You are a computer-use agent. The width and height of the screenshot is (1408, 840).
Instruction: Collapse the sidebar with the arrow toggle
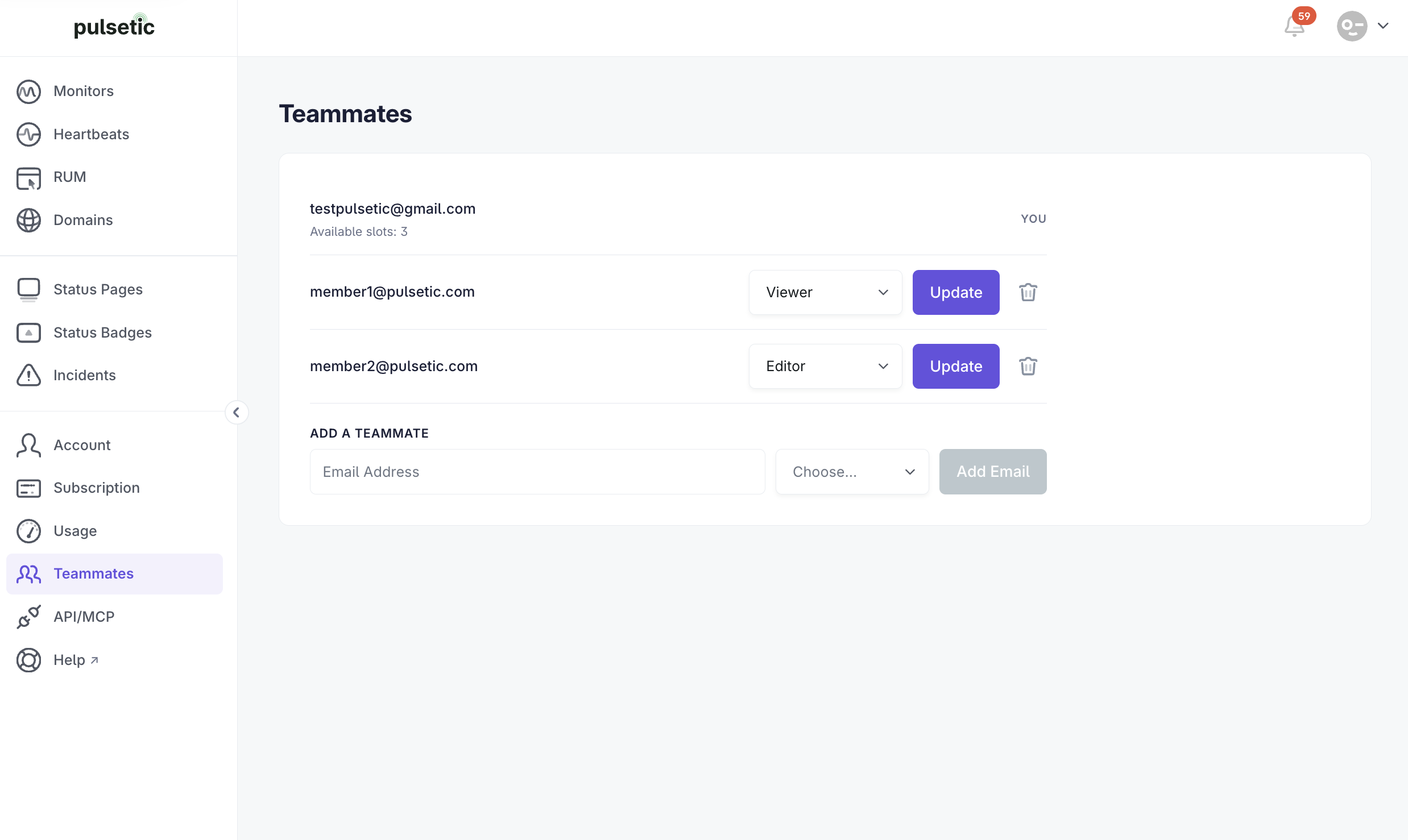[237, 412]
